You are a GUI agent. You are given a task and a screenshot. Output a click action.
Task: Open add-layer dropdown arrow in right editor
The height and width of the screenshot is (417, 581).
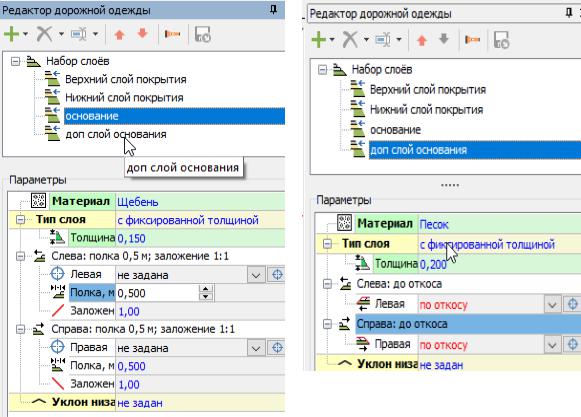coord(332,39)
